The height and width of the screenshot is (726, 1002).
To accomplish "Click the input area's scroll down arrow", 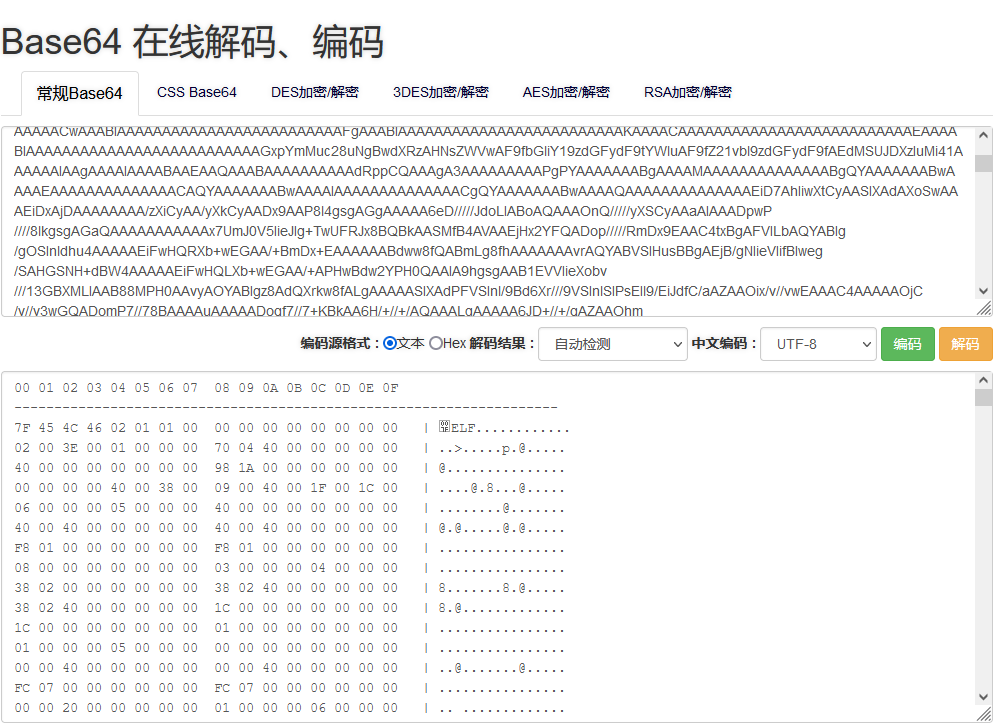I will click(x=983, y=291).
